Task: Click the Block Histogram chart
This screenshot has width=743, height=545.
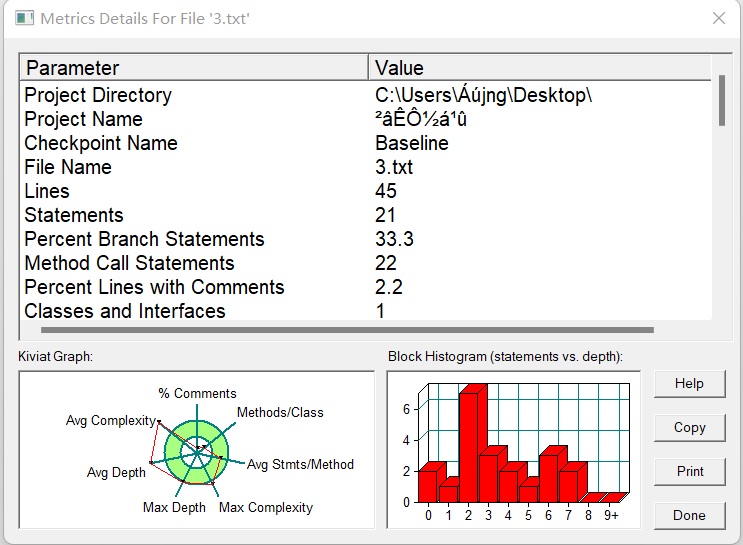Action: 514,450
